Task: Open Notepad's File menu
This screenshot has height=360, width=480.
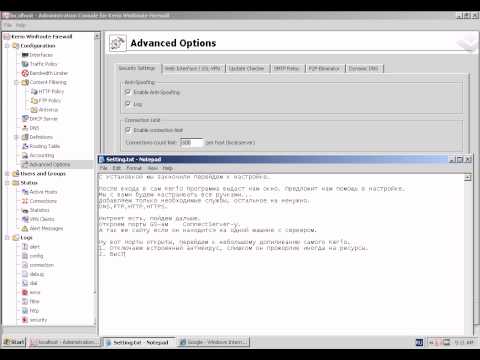Action: click(103, 168)
